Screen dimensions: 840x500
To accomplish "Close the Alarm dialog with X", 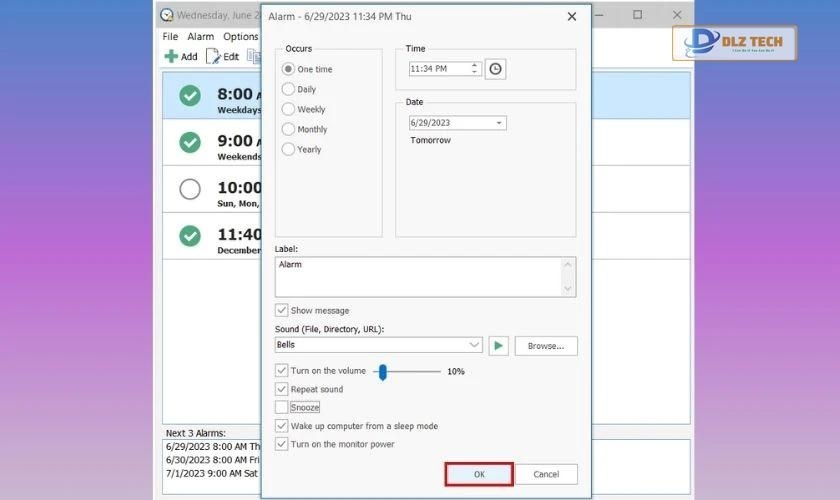I will 572,17.
